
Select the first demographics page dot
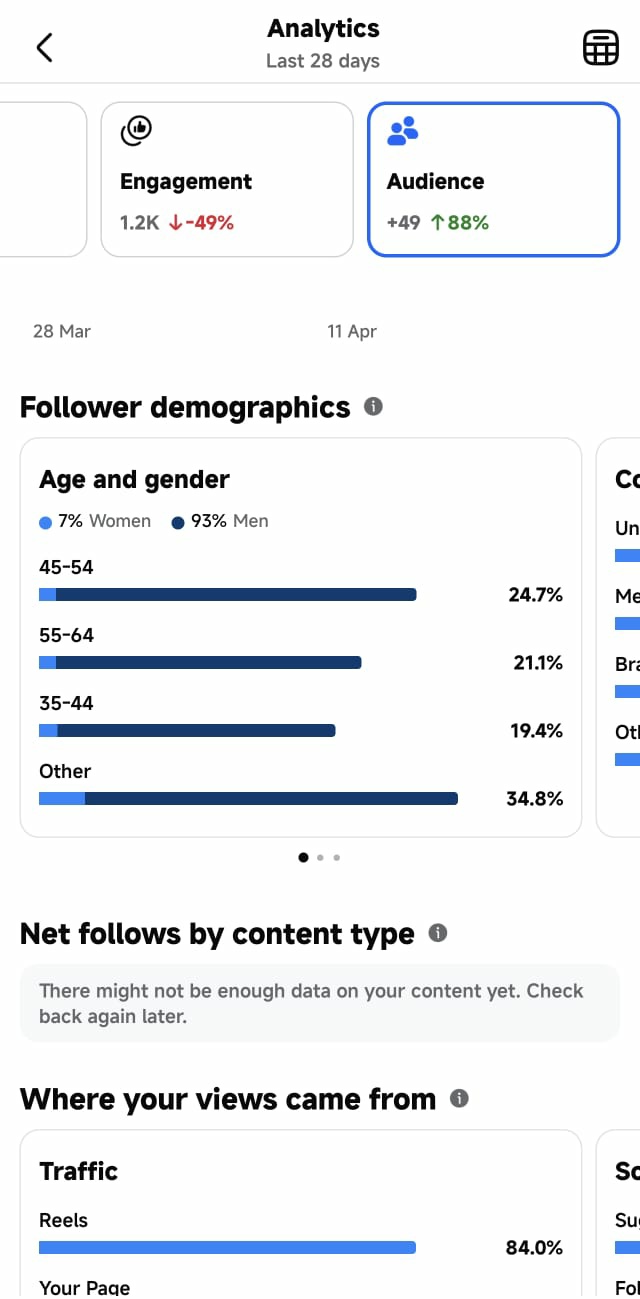303,857
